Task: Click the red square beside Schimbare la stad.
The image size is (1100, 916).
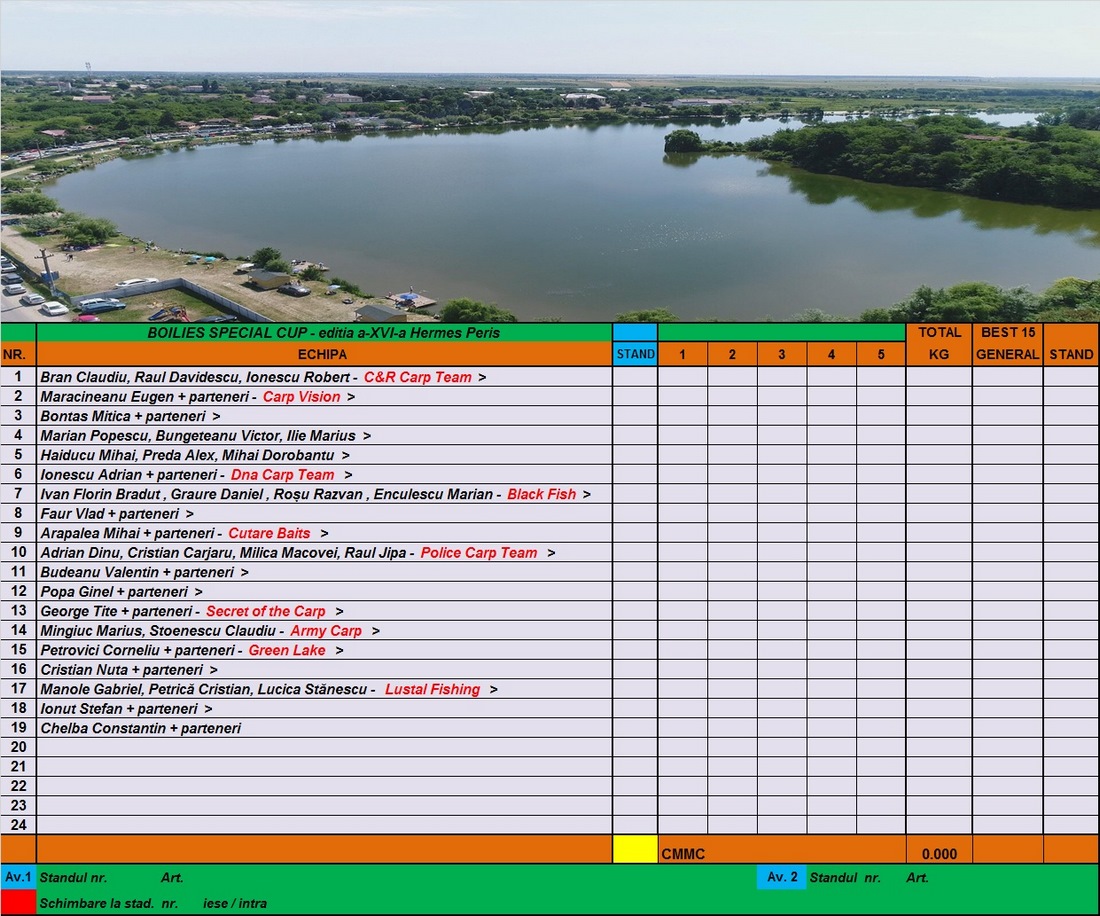Action: coord(18,902)
